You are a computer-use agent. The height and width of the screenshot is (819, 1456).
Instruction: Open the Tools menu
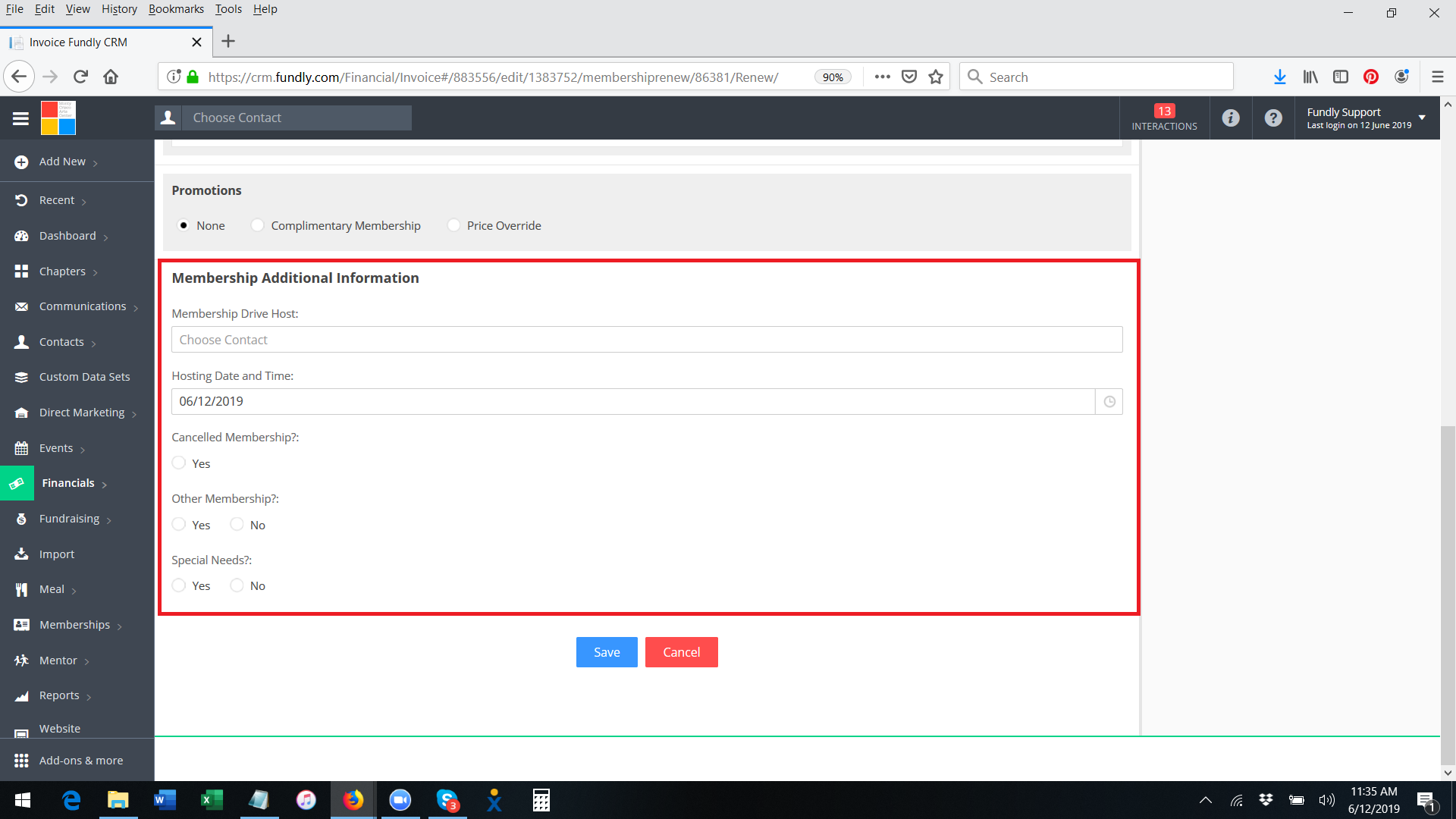coord(228,9)
